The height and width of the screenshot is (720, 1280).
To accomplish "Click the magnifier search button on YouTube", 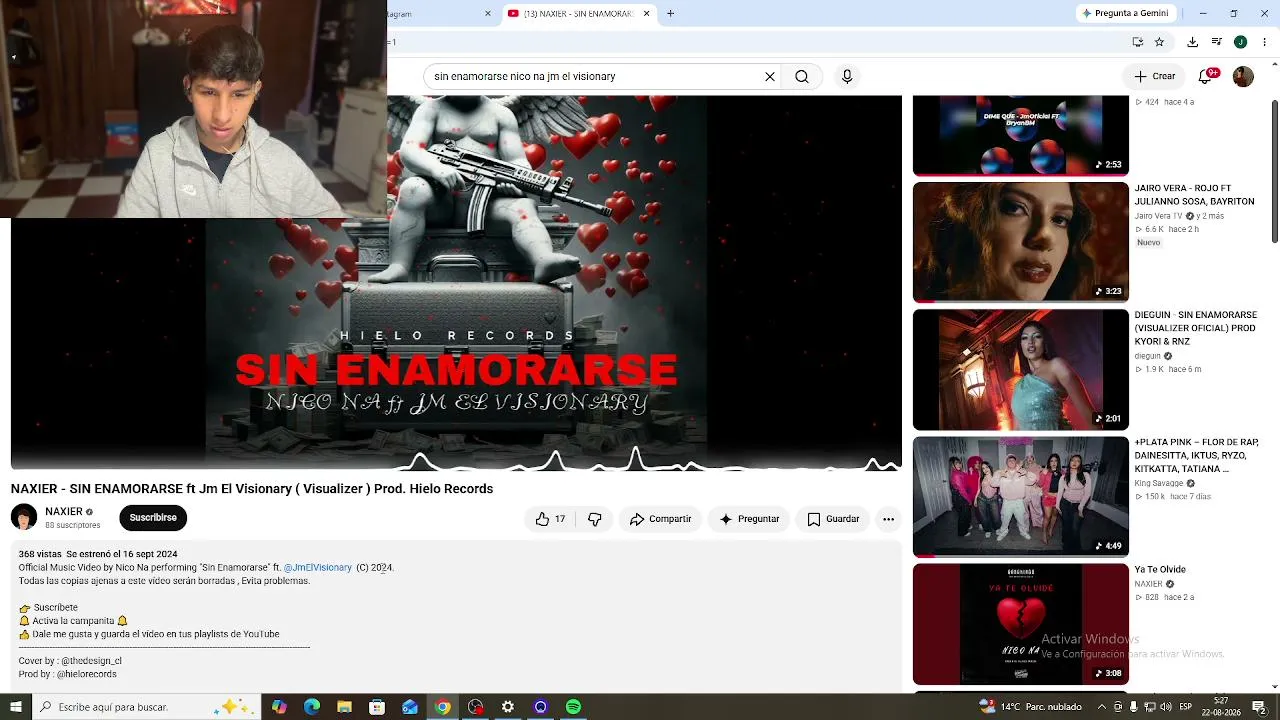I will [x=802, y=76].
